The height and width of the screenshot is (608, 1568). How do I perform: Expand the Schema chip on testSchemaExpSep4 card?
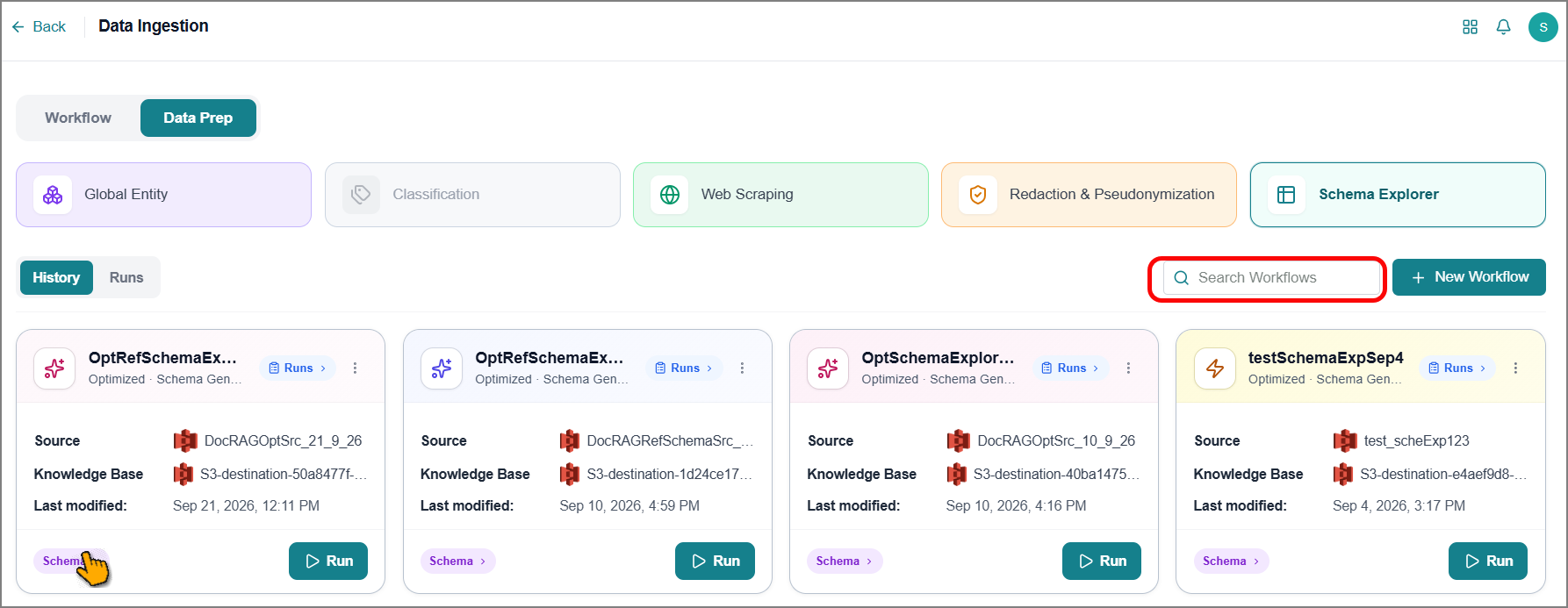(1231, 562)
